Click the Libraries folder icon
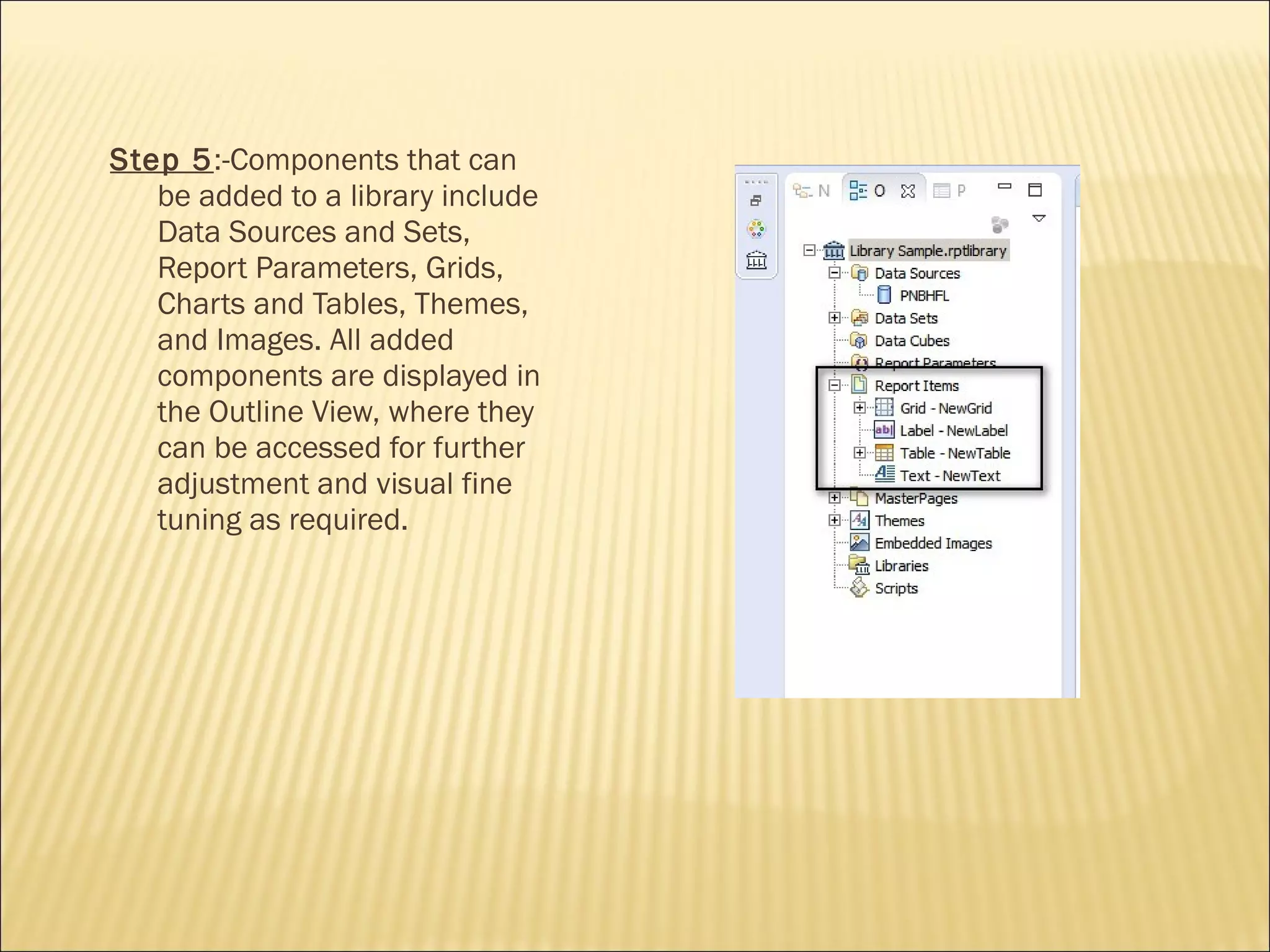The height and width of the screenshot is (952, 1270). 860,565
